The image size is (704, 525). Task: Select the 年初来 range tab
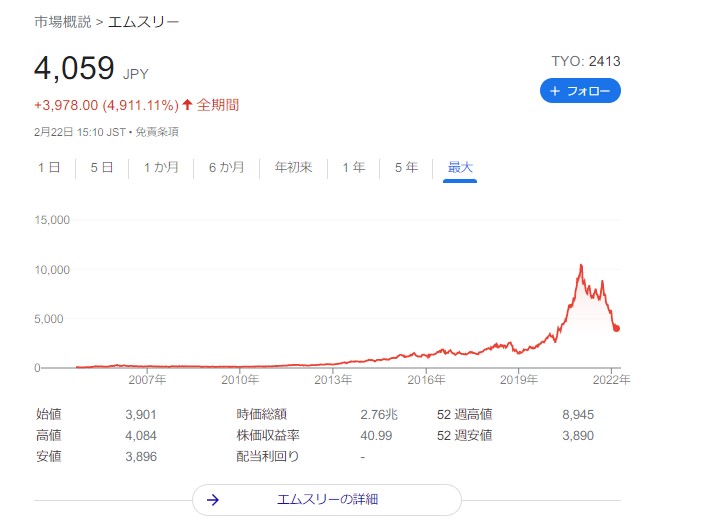(x=293, y=168)
